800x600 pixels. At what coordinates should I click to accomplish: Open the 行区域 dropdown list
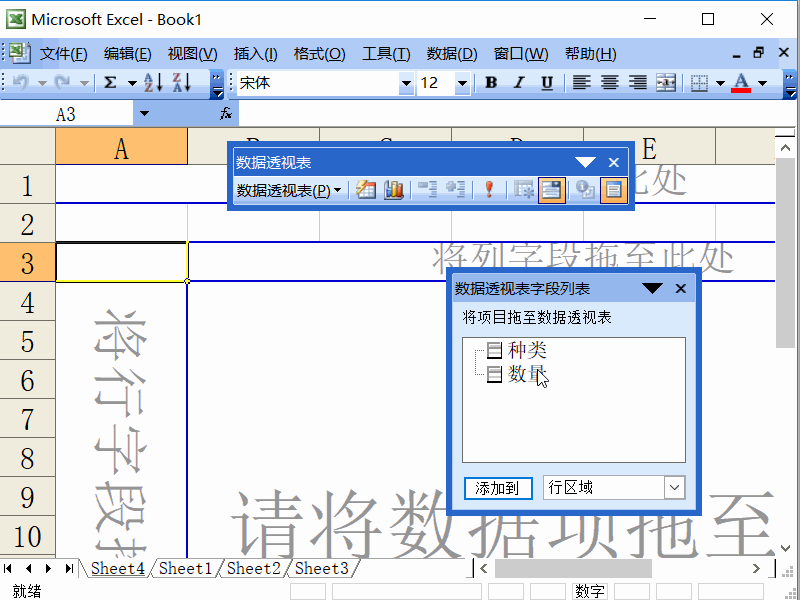[674, 488]
